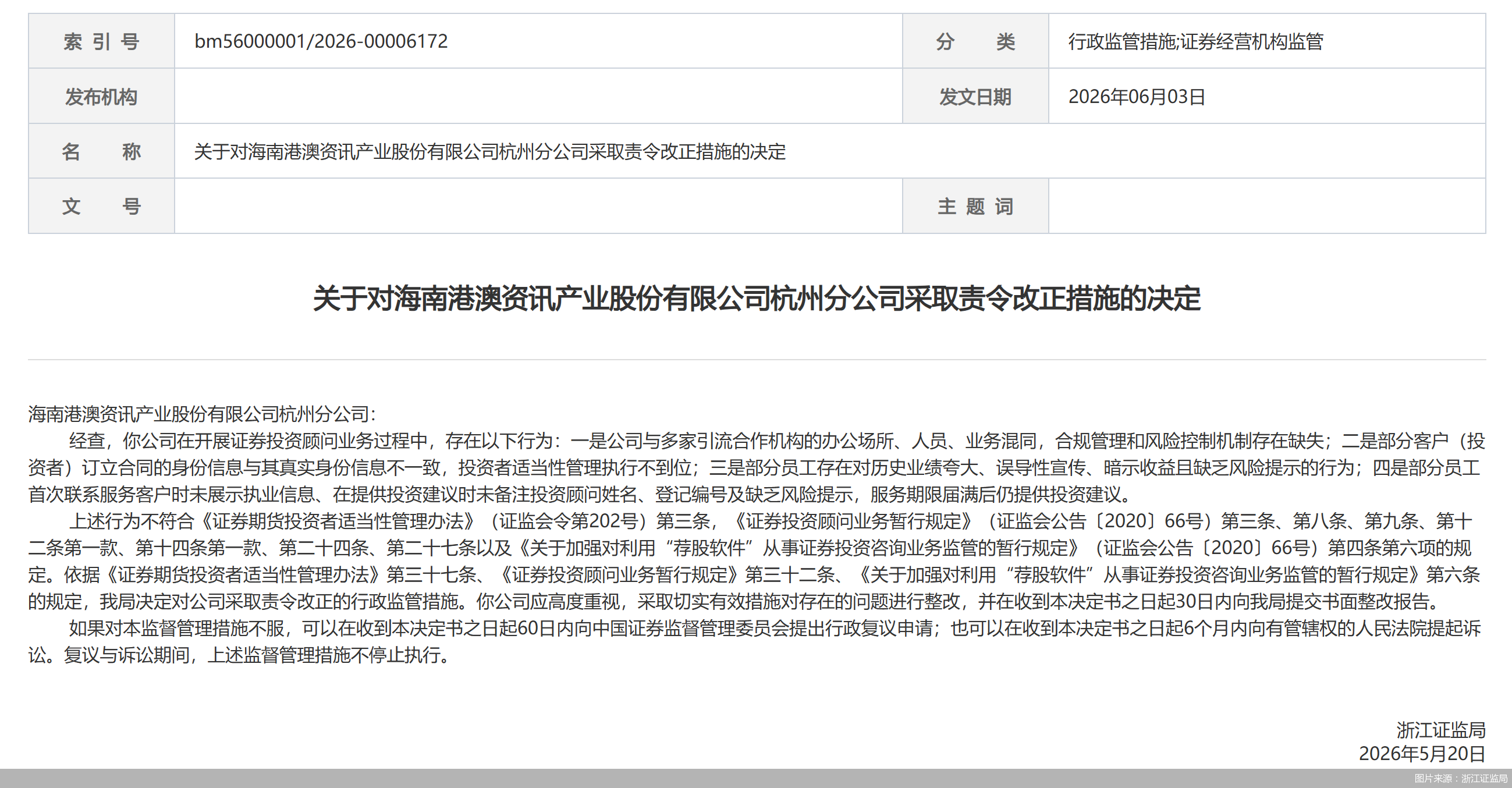Click the 发文日期 label cell
The height and width of the screenshot is (788, 1512).
click(975, 96)
